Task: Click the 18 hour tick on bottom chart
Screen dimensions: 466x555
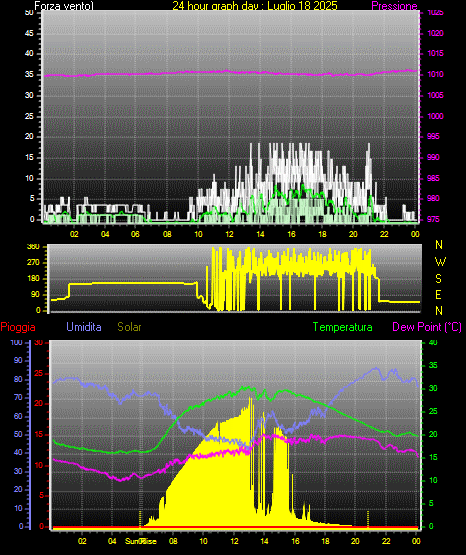Action: pyautogui.click(x=325, y=541)
